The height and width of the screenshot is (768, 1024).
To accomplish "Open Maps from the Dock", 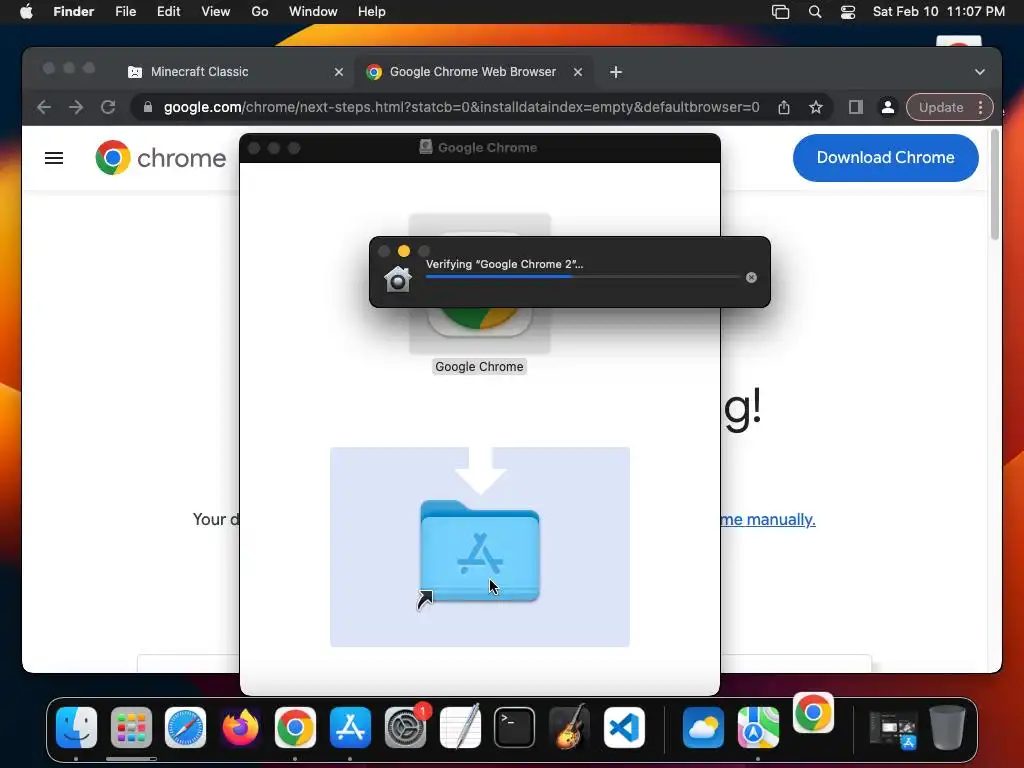I will click(758, 727).
